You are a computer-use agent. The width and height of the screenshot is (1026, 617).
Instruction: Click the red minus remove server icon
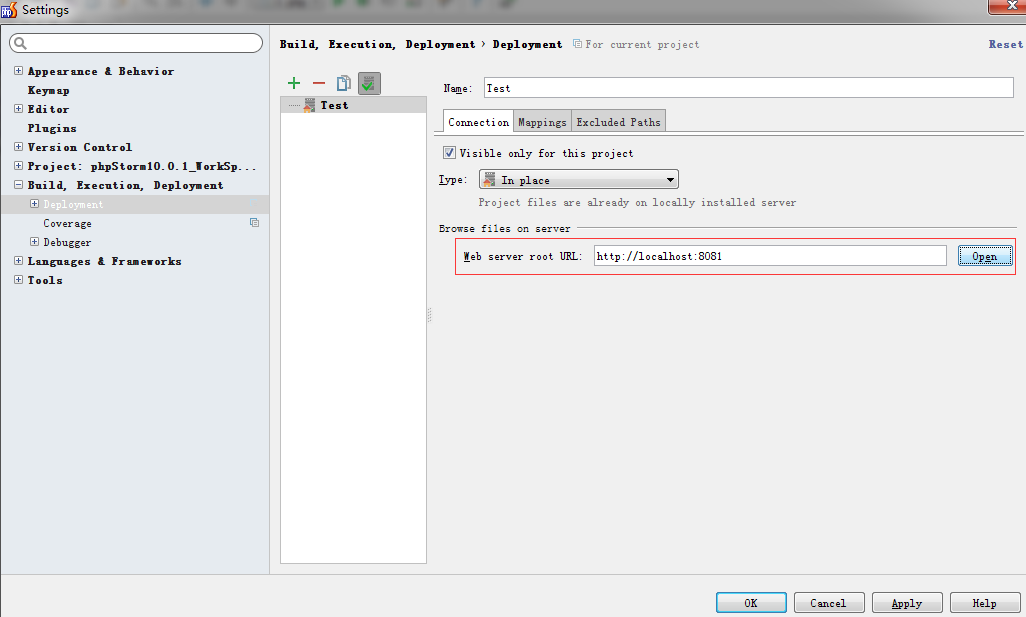tap(319, 83)
